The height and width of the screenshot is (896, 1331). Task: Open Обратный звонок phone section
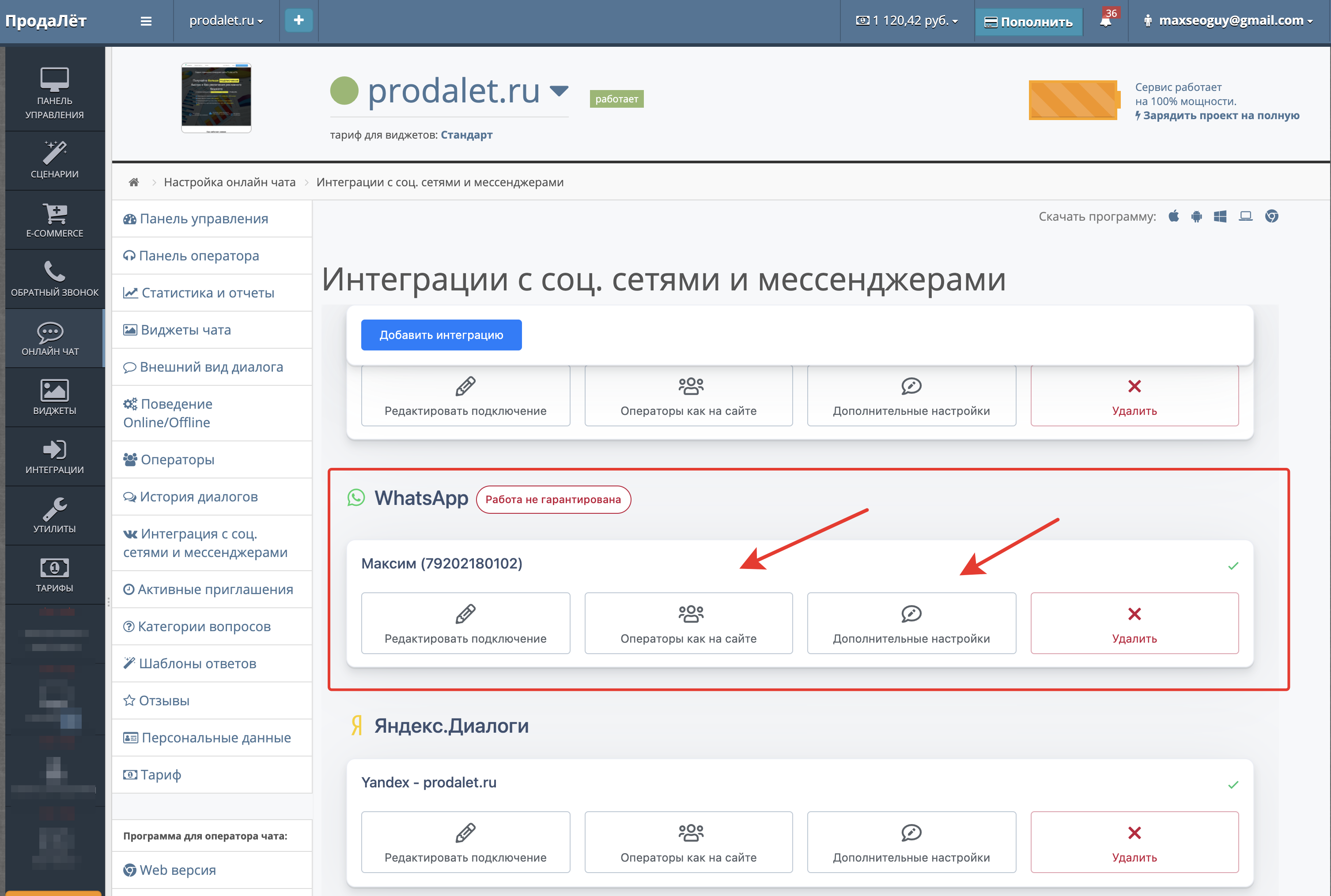(54, 279)
